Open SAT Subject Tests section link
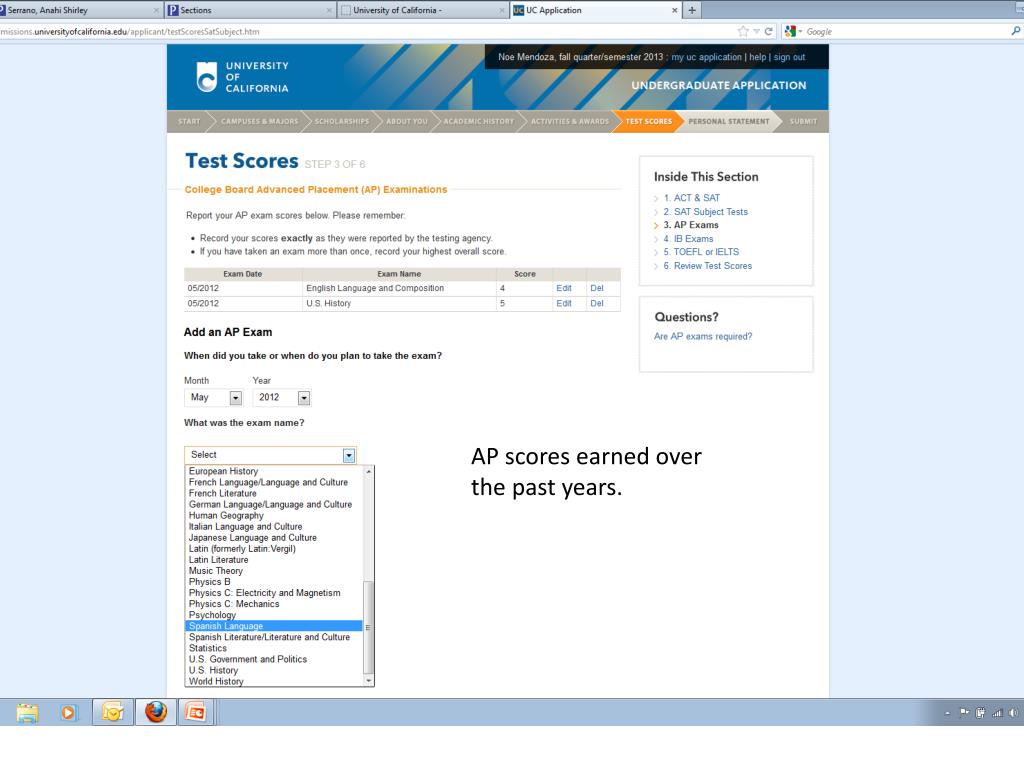Screen dimensions: 1024x768 [x=705, y=212]
